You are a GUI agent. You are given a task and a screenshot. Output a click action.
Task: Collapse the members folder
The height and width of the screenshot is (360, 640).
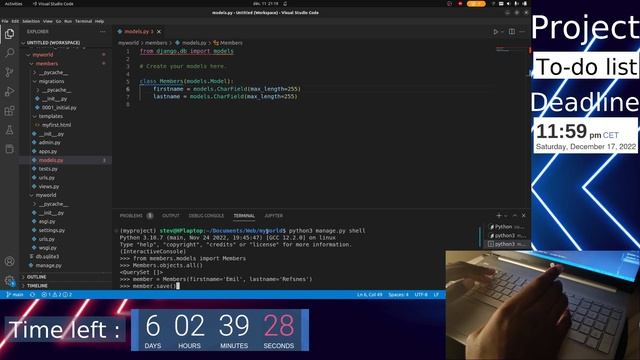point(65,64)
